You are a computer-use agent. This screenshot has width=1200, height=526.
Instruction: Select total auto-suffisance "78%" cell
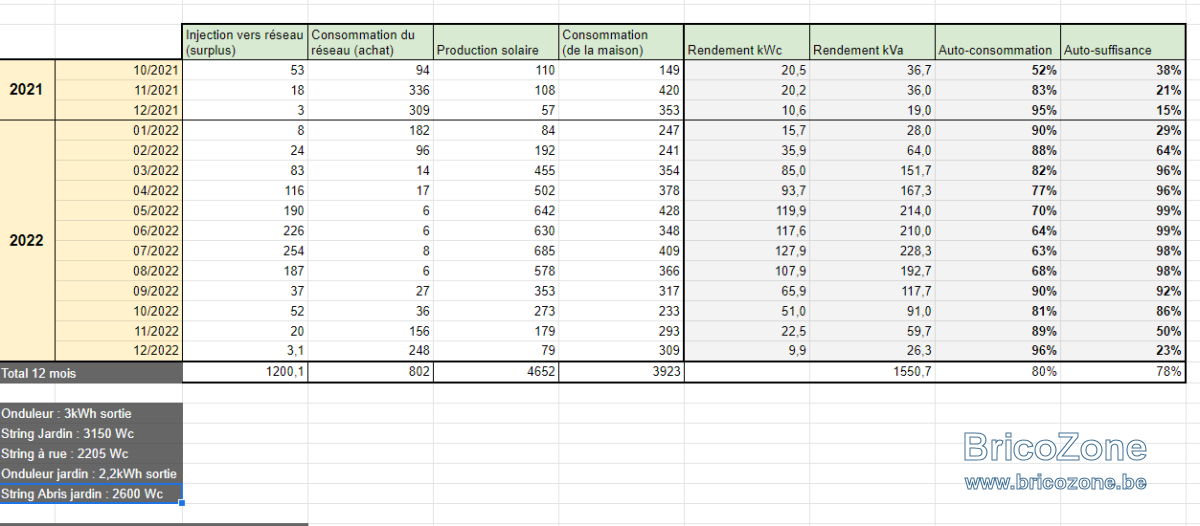pos(1122,372)
